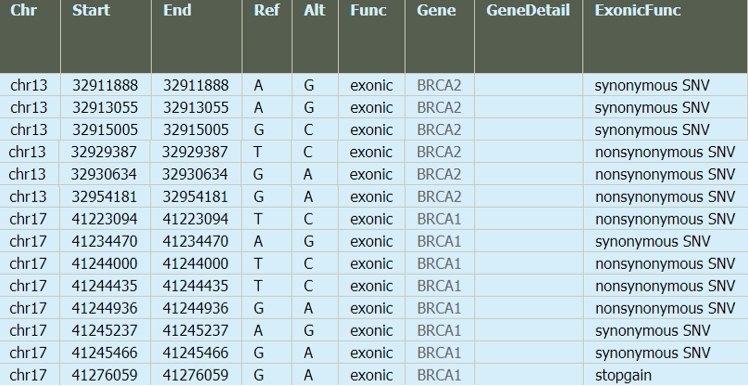
Task: Select Start cell 41276059
Action: tap(104, 376)
